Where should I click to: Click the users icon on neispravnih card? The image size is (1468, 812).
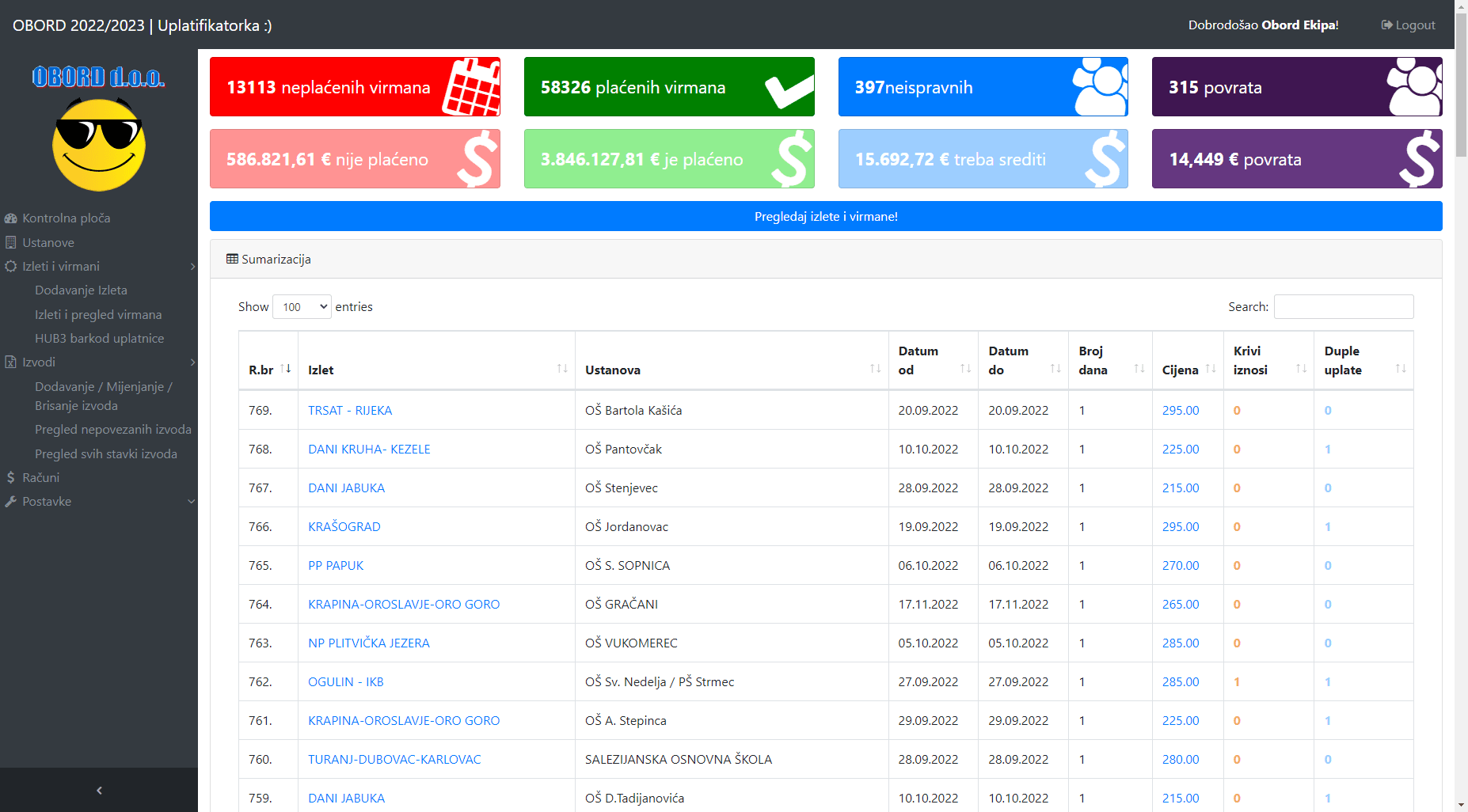click(1100, 87)
